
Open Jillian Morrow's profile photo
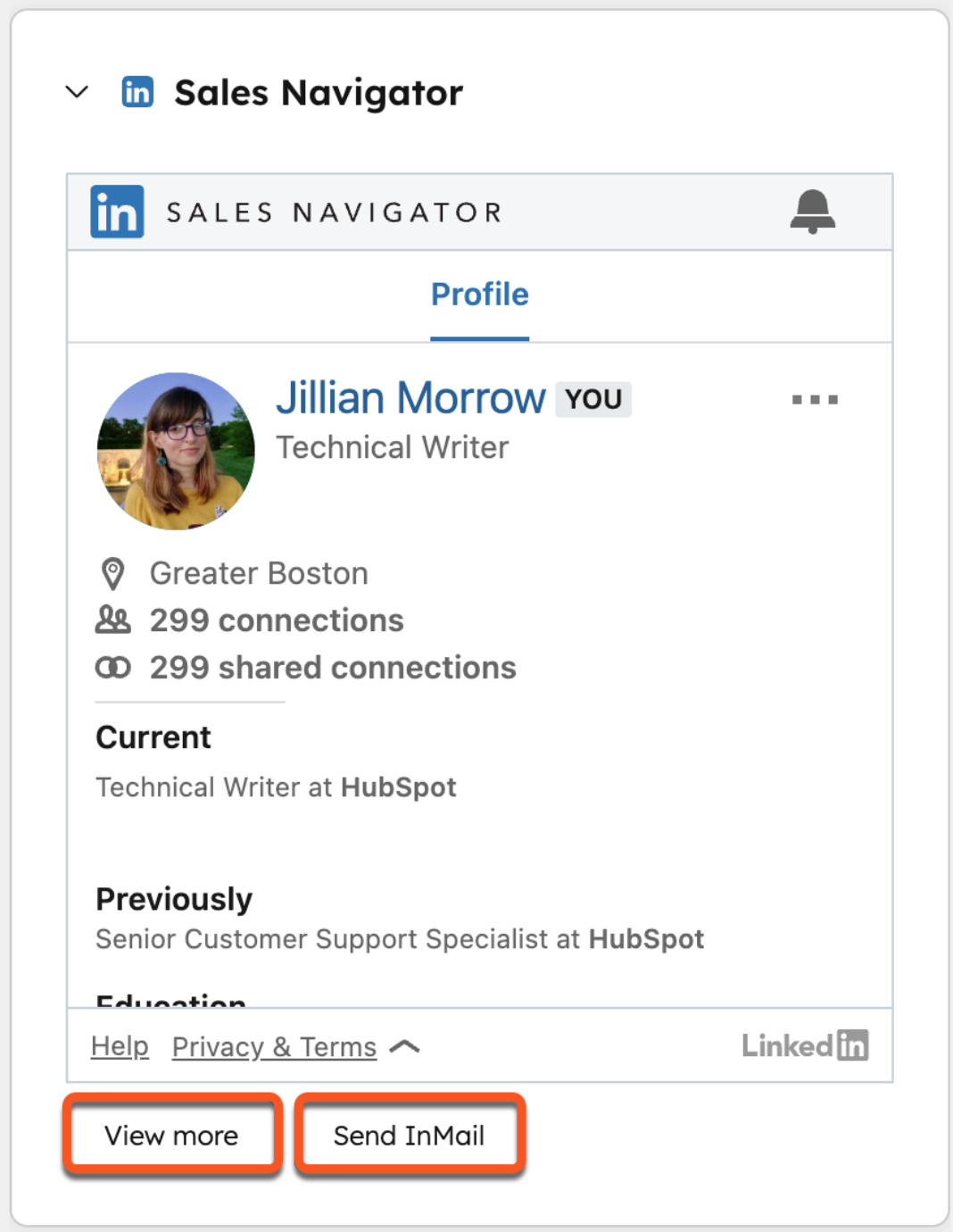[176, 451]
